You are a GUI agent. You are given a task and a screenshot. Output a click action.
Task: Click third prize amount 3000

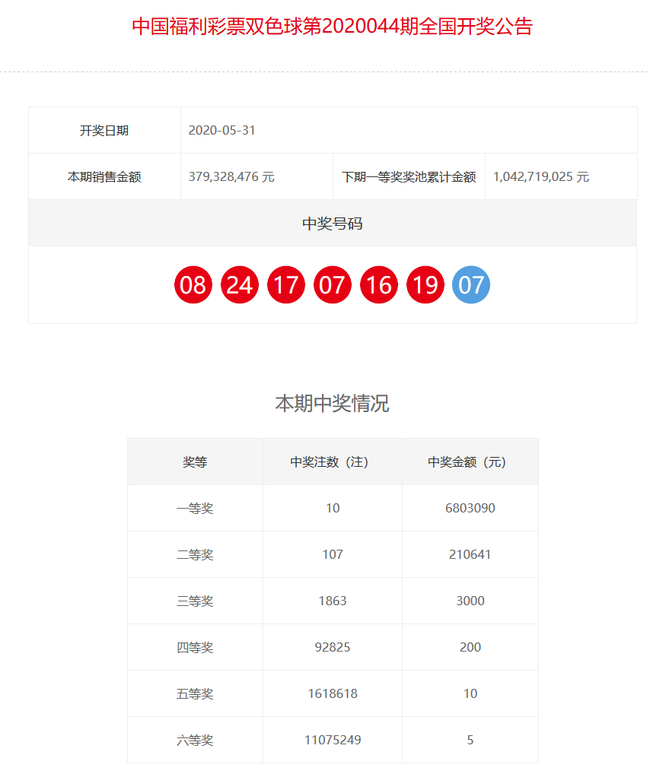470,601
